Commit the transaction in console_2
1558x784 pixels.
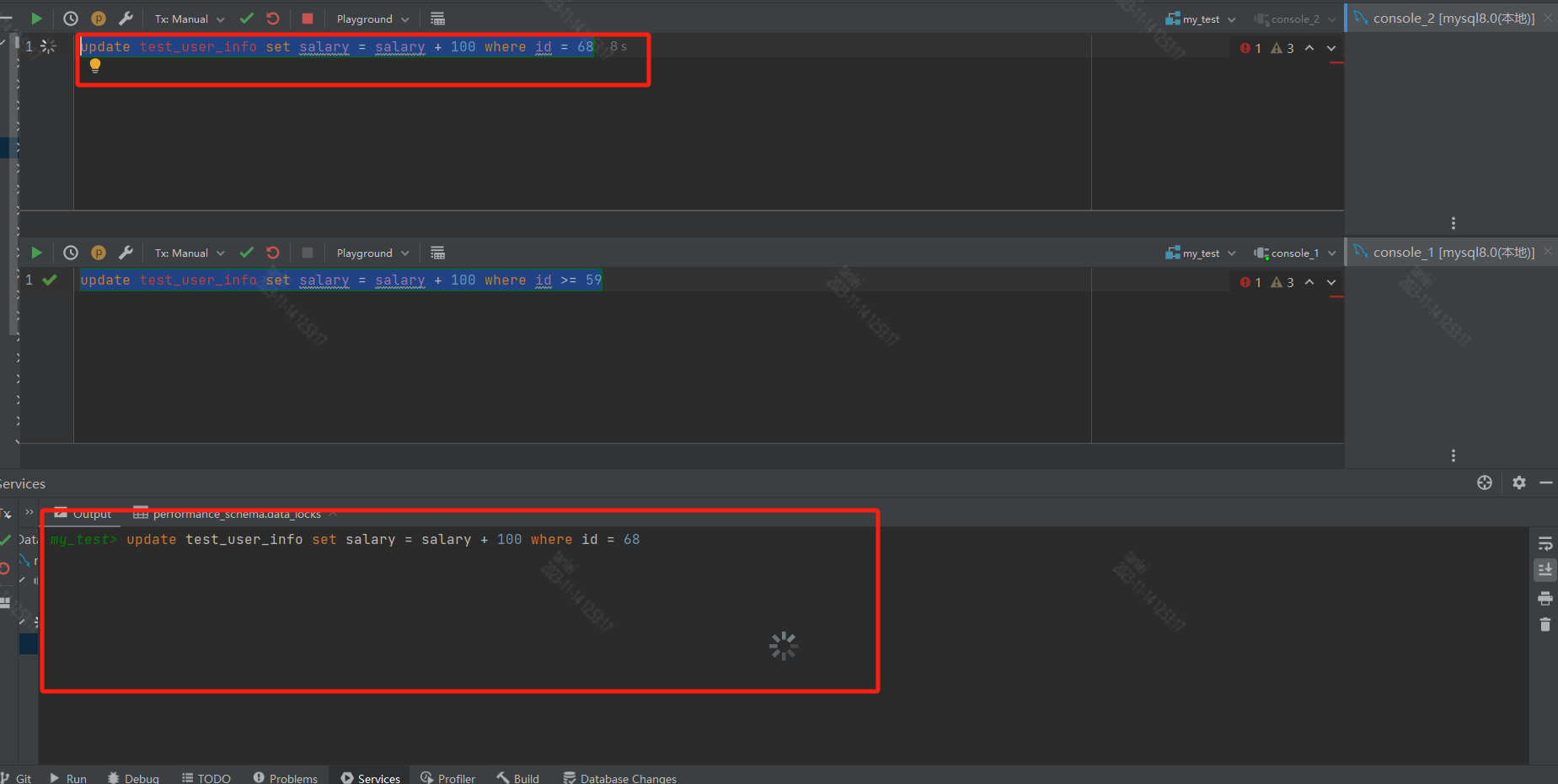[x=247, y=19]
